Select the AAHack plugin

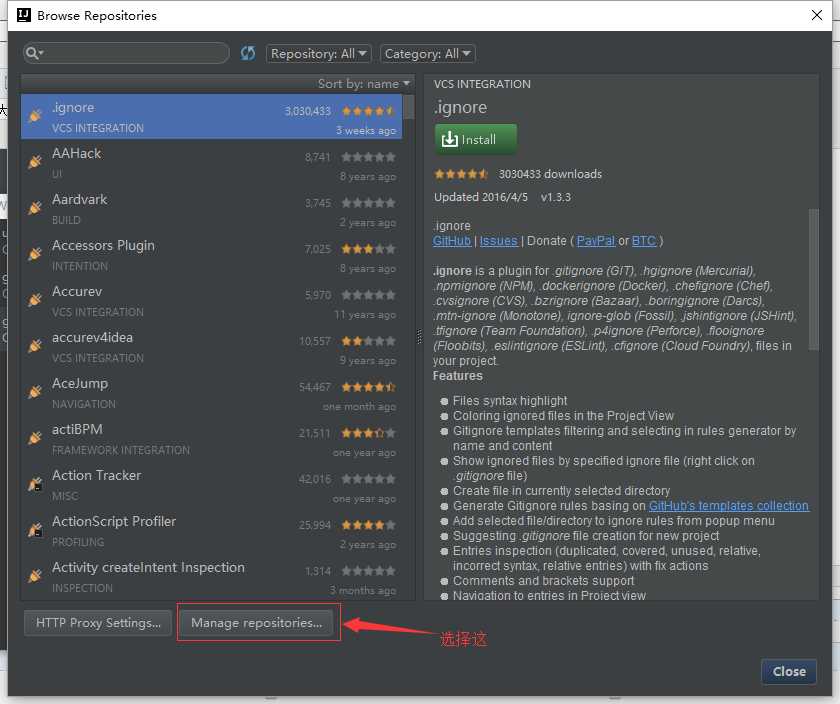(x=212, y=162)
